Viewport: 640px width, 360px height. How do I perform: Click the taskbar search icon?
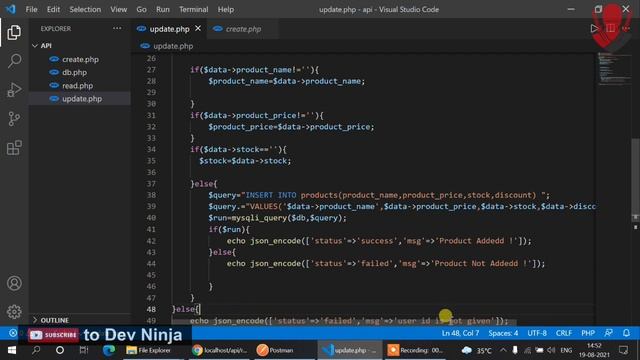pos(36,350)
